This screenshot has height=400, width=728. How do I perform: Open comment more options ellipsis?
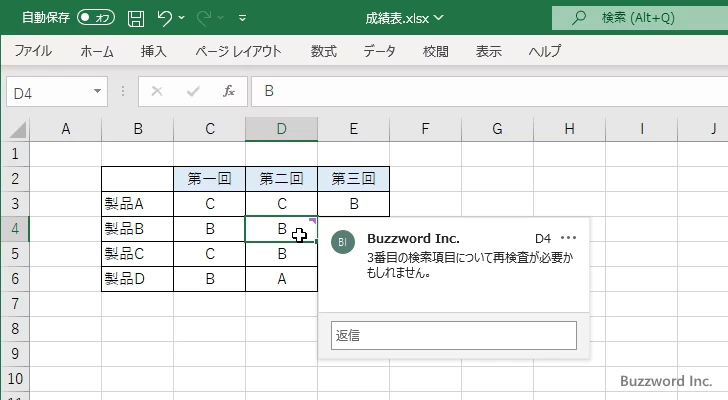pos(569,238)
